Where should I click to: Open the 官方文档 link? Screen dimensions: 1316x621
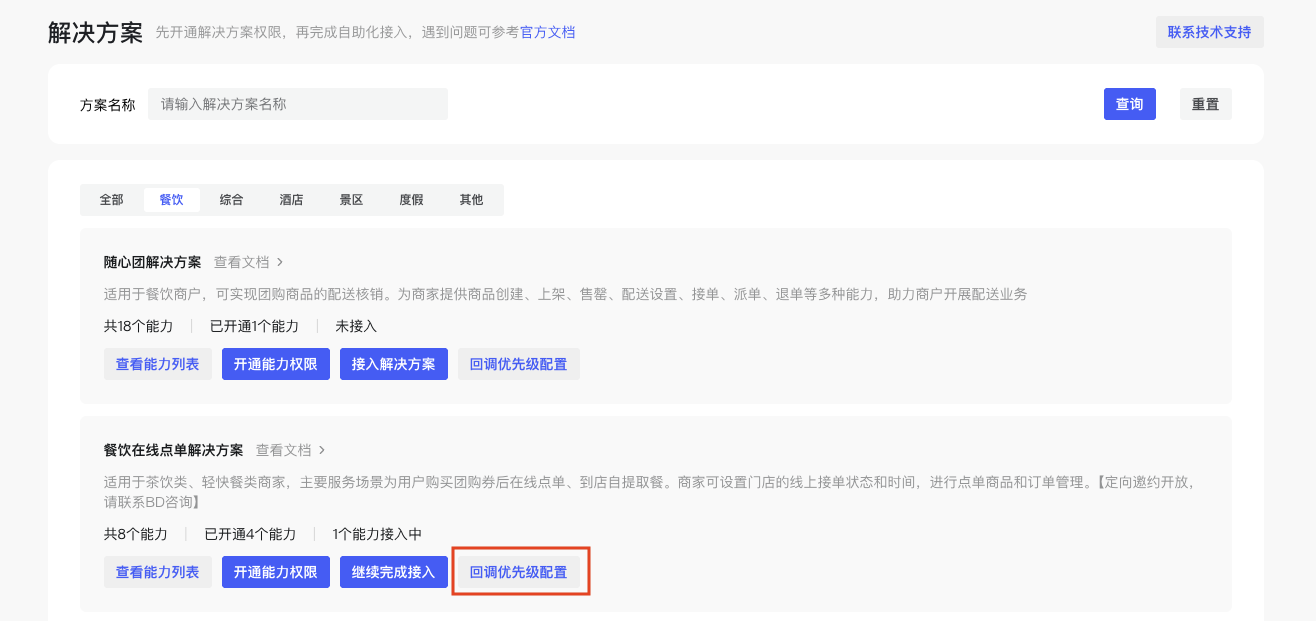[x=547, y=33]
